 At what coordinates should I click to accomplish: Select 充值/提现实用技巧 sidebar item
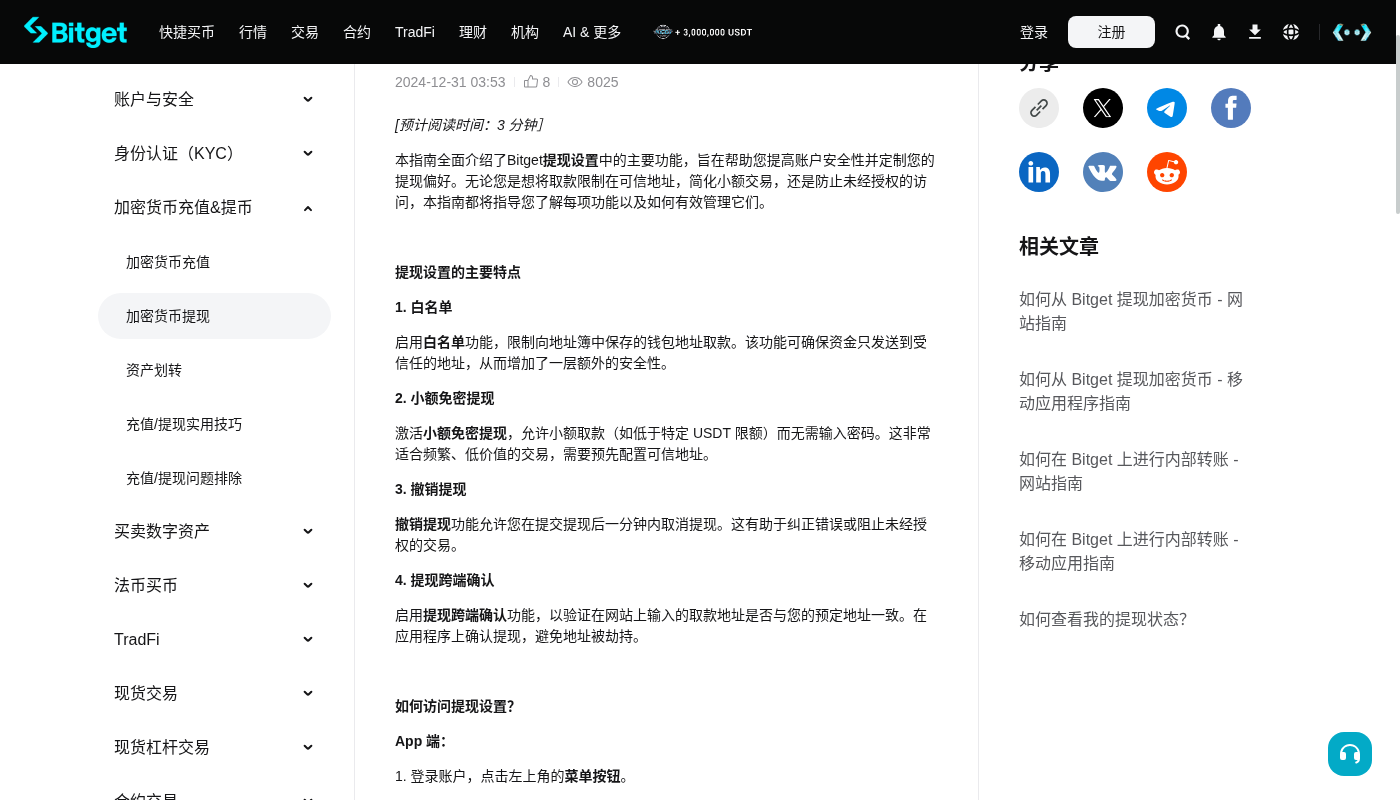click(214, 424)
